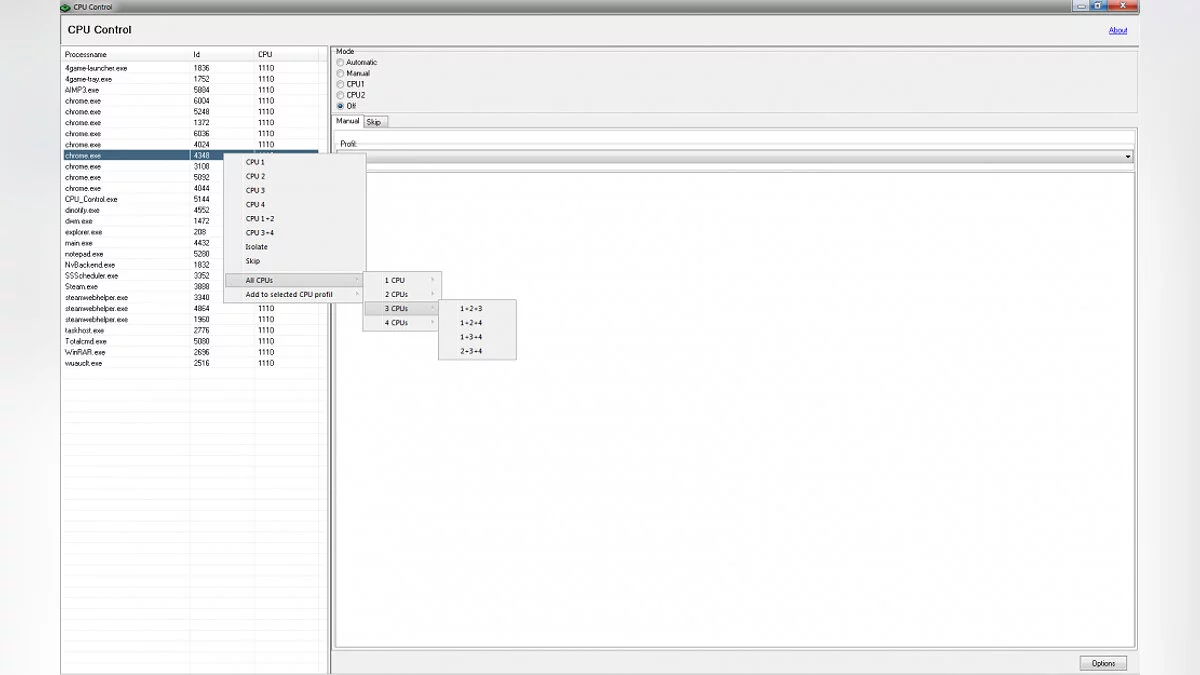Screen dimensions: 1200x675
Task: Open the About link
Action: [1117, 30]
